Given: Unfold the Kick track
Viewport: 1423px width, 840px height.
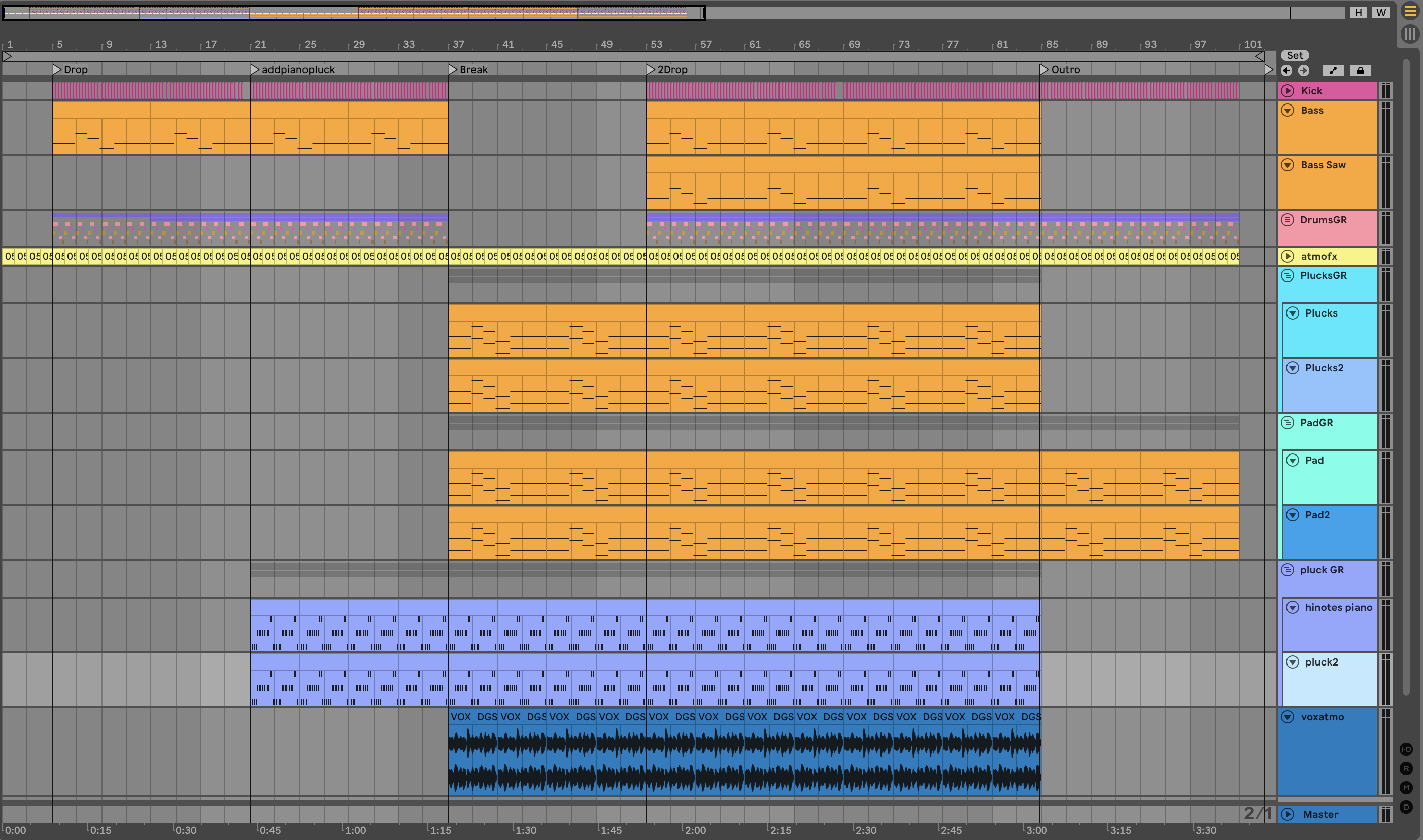Looking at the screenshot, I should (x=1288, y=91).
